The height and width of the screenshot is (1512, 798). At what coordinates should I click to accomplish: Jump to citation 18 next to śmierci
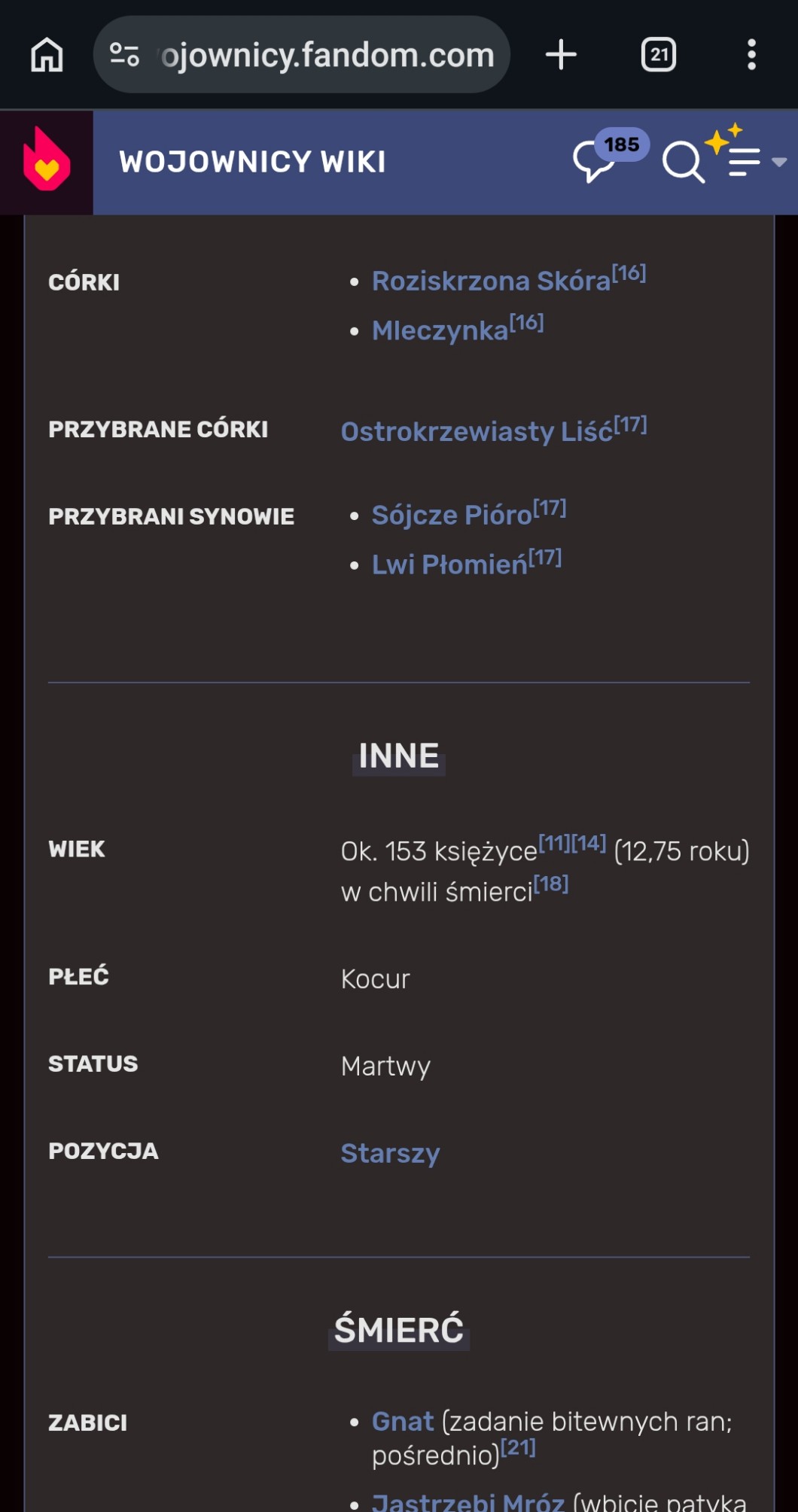tap(551, 884)
